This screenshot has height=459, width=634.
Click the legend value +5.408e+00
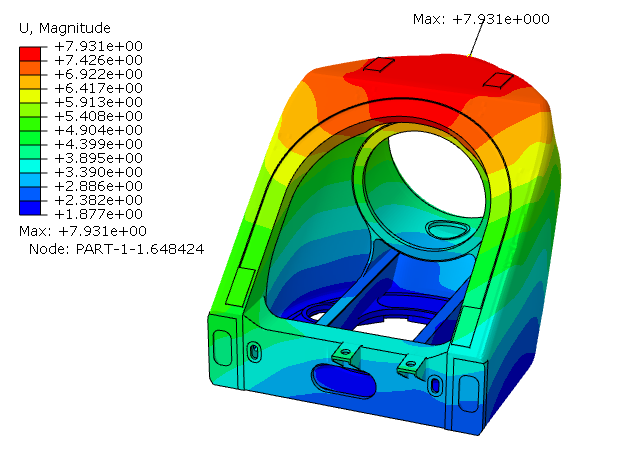point(98,116)
